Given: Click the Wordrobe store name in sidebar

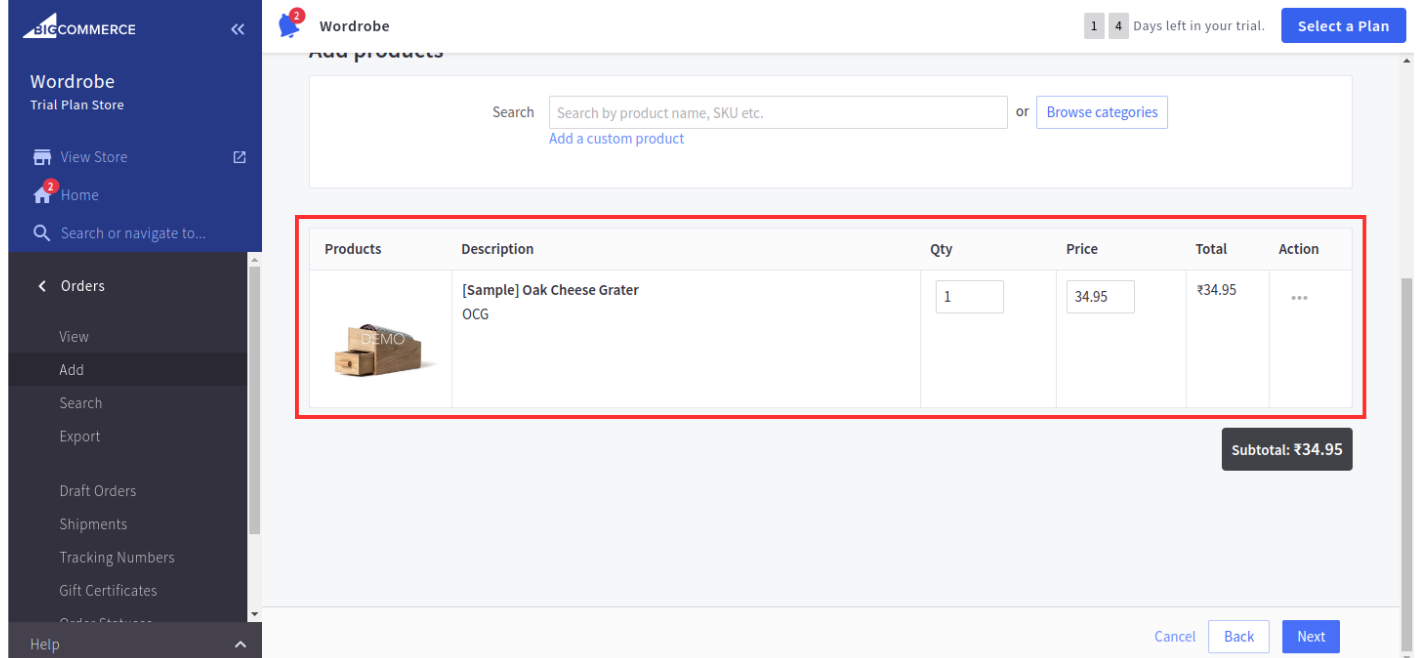Looking at the screenshot, I should pos(72,82).
